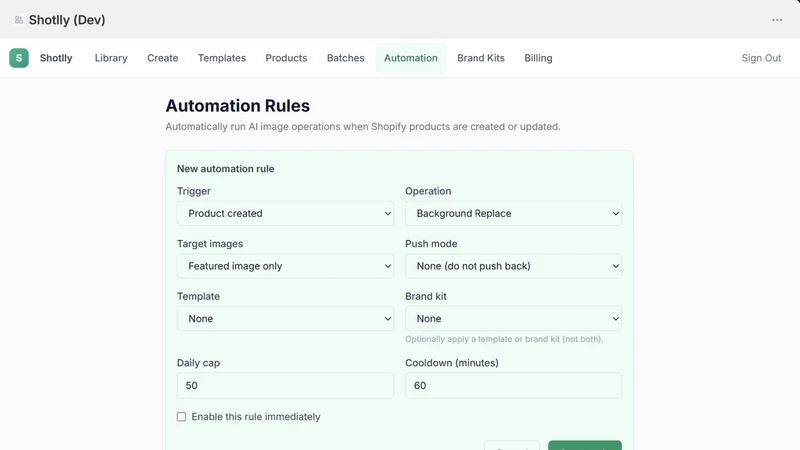Open the Library tab
Screen dimensions: 800x450
[111, 58]
